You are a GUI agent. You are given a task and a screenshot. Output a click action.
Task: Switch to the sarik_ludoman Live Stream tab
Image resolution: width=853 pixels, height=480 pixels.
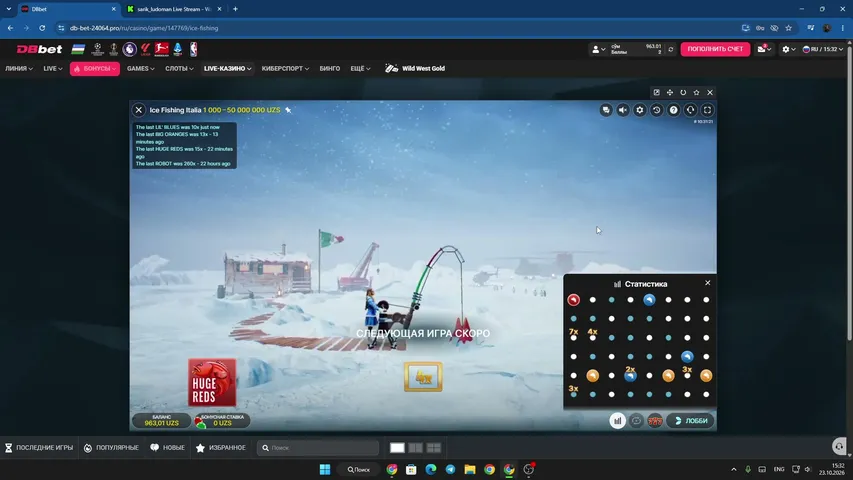(174, 9)
